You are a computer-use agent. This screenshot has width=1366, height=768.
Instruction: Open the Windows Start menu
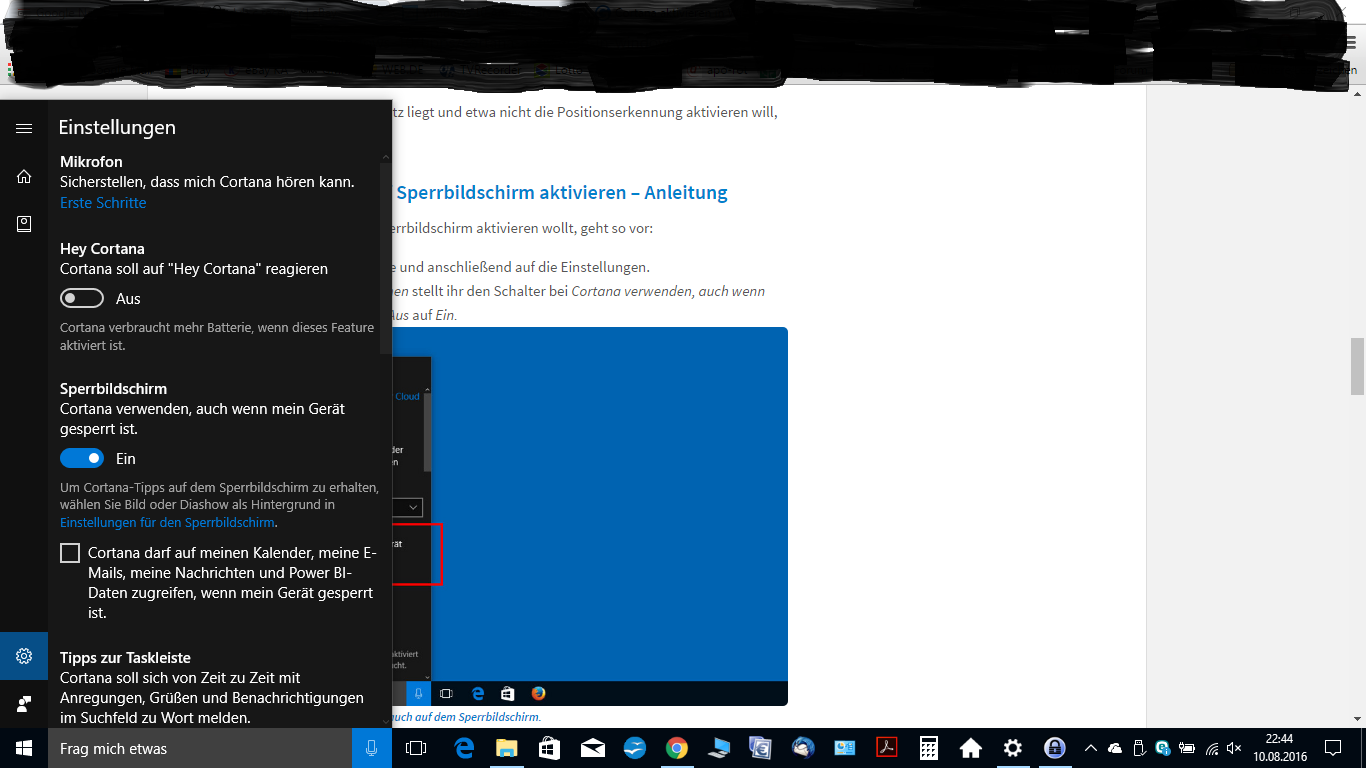tap(24, 748)
